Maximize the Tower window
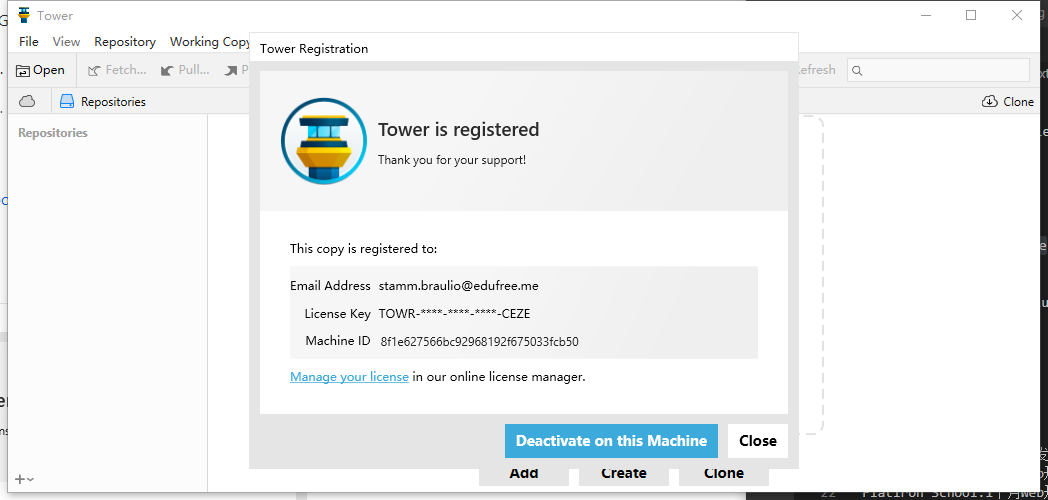Image resolution: width=1048 pixels, height=500 pixels. pyautogui.click(x=971, y=15)
